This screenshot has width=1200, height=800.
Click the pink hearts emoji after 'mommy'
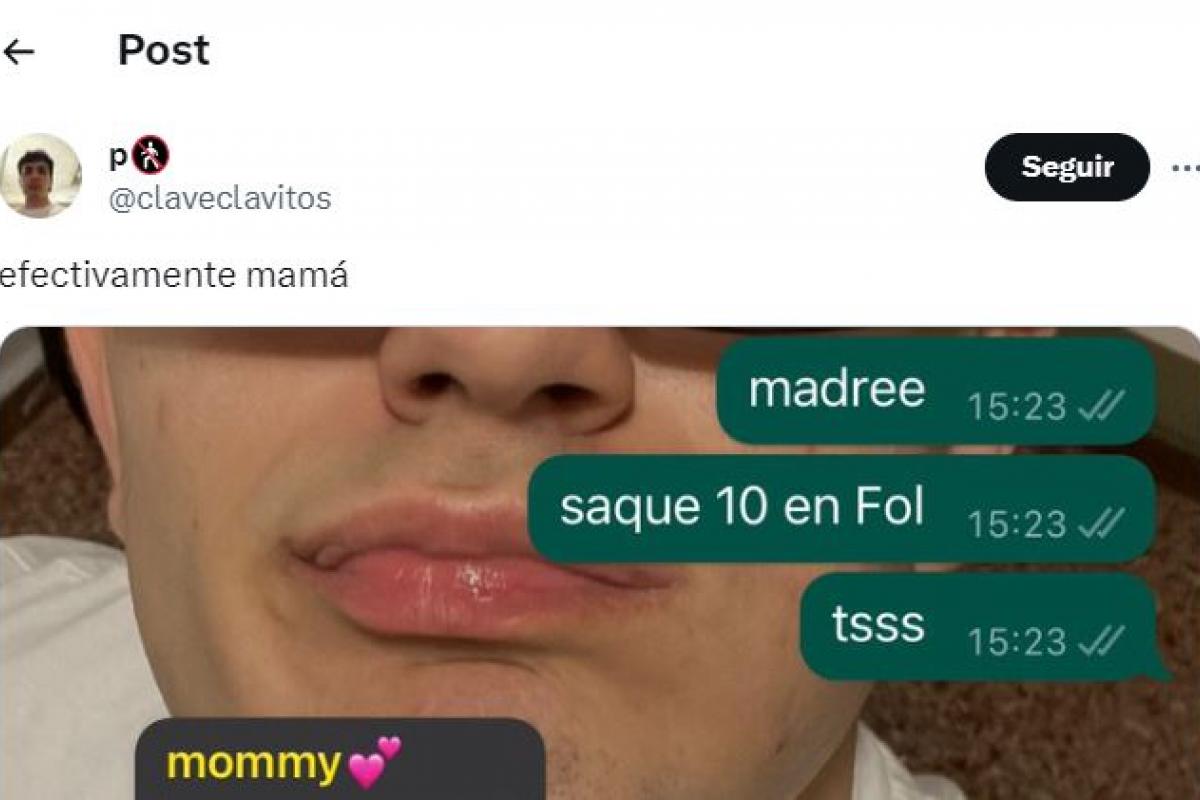374,762
